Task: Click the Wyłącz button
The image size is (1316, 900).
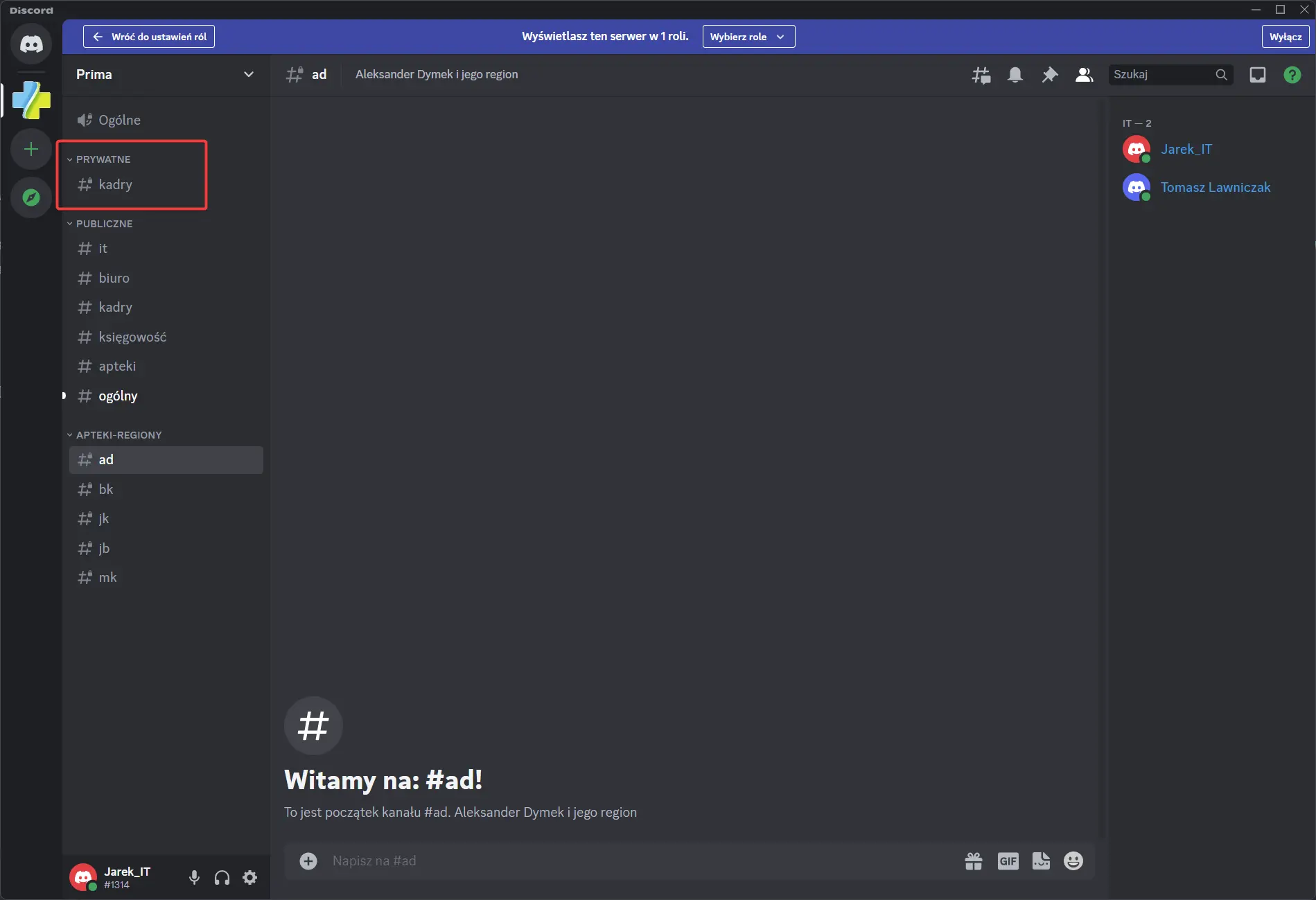Action: coord(1286,37)
